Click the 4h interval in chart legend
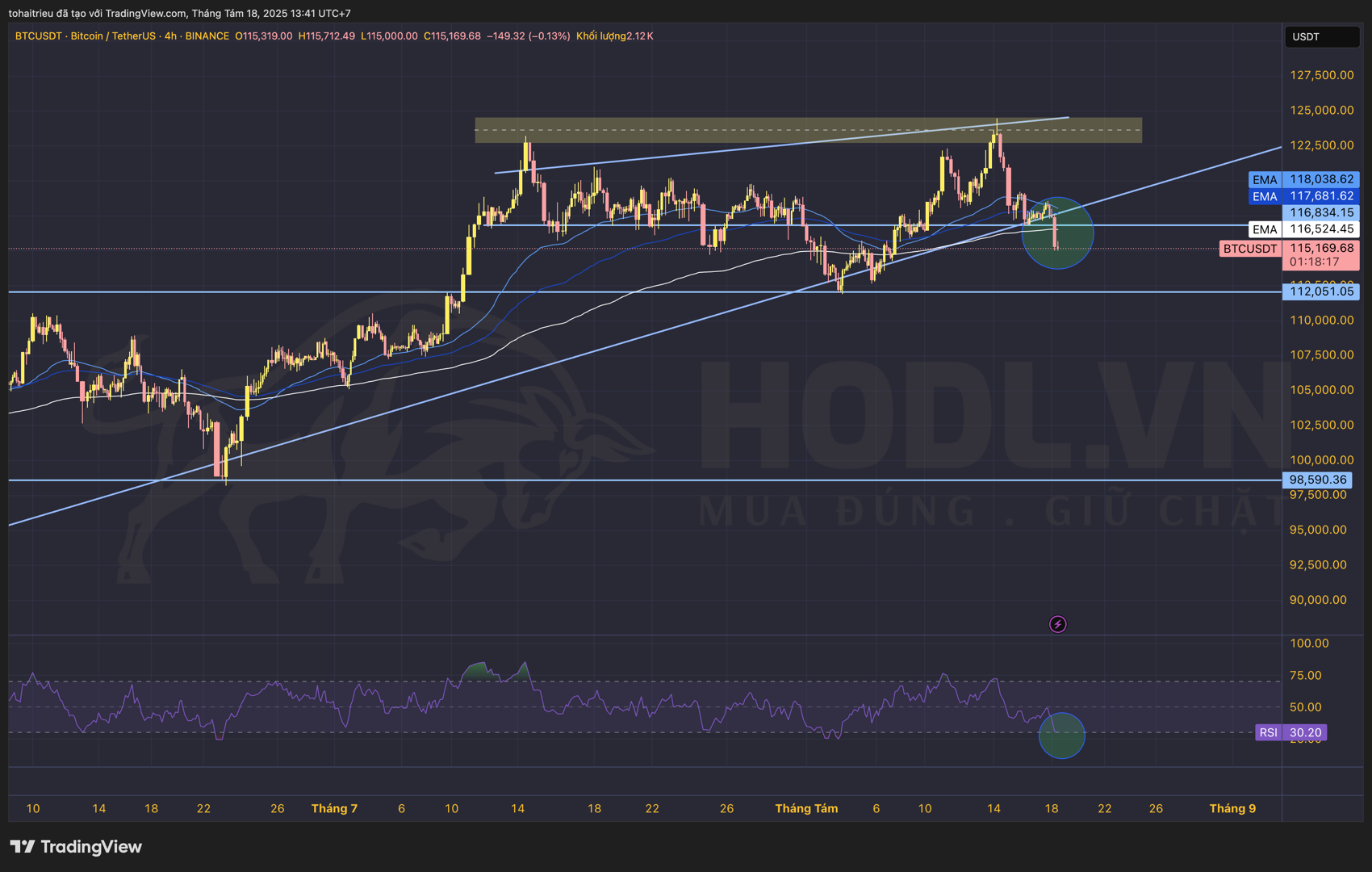The height and width of the screenshot is (872, 1372). 170,36
